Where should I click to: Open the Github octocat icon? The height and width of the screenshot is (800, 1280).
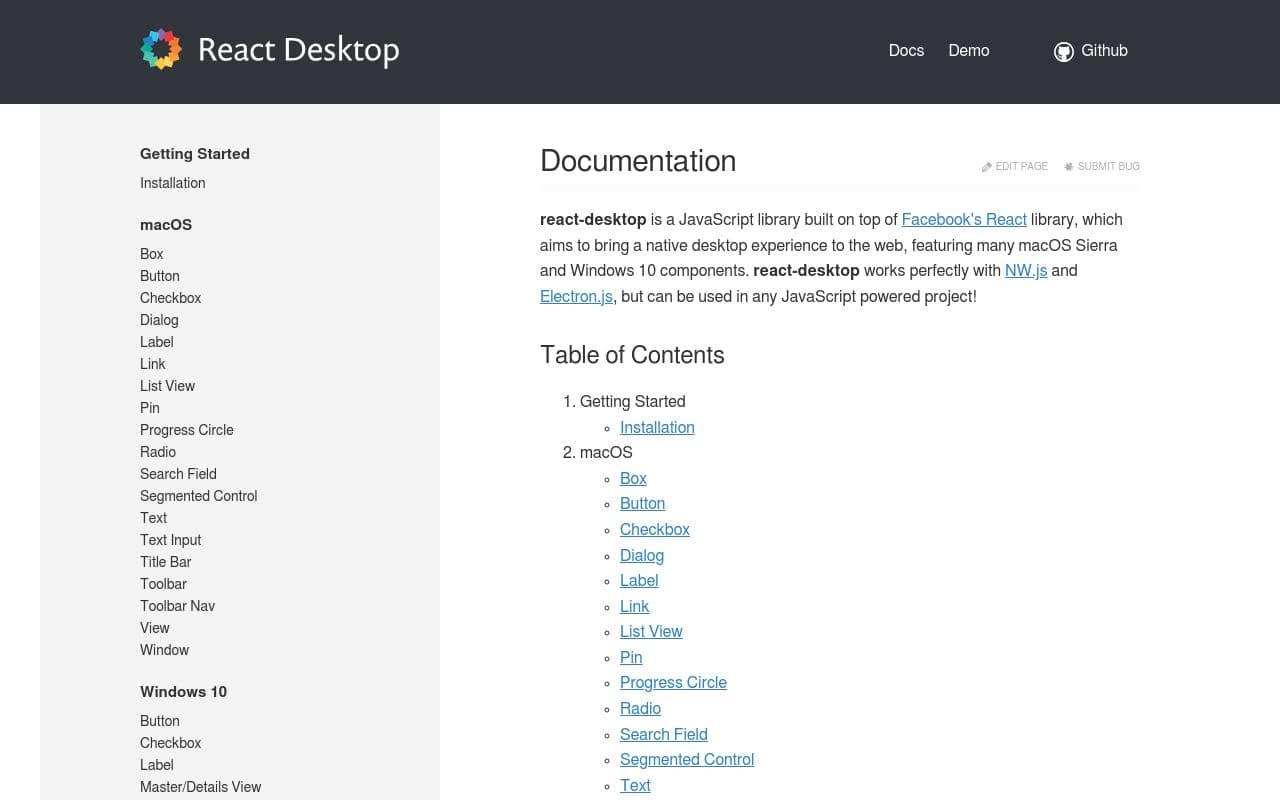[x=1063, y=51]
